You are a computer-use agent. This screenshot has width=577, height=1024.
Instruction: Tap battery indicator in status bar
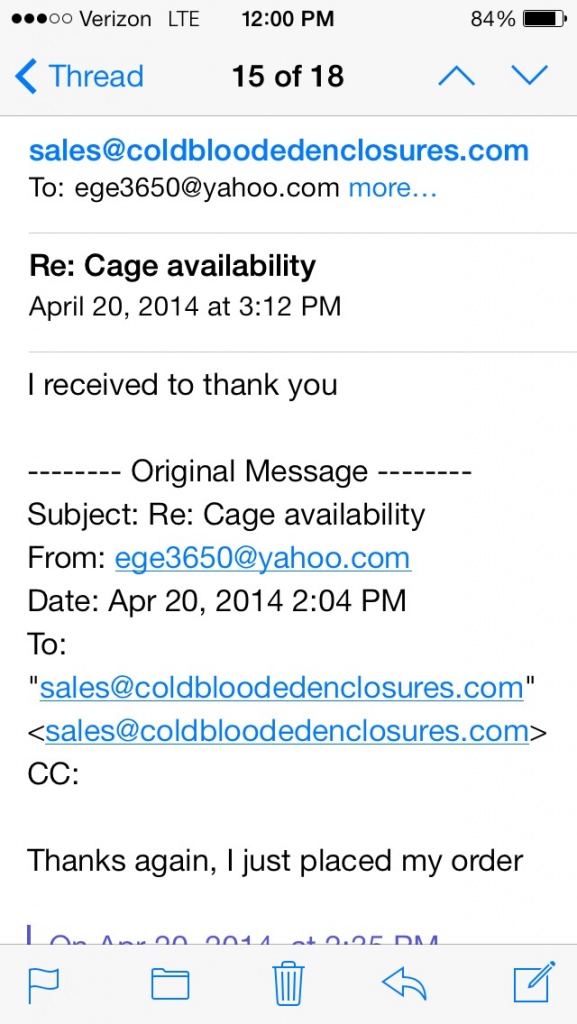[545, 19]
